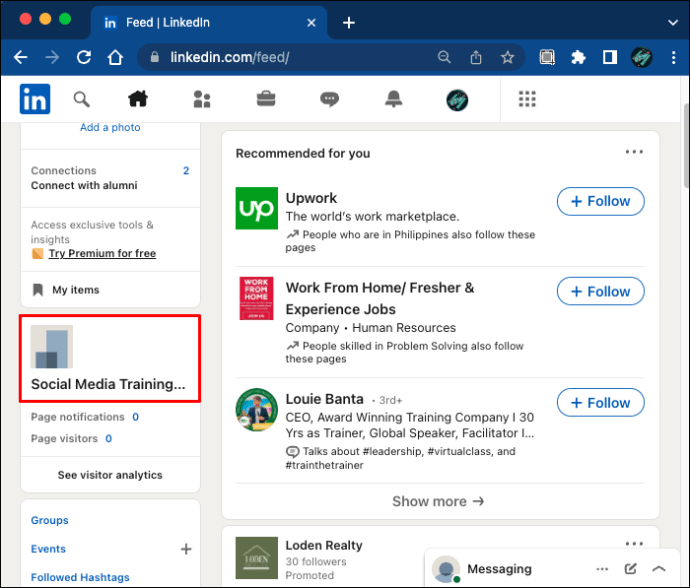Image resolution: width=690 pixels, height=588 pixels.
Task: Expand the Messaging panel chevron
Action: [659, 569]
